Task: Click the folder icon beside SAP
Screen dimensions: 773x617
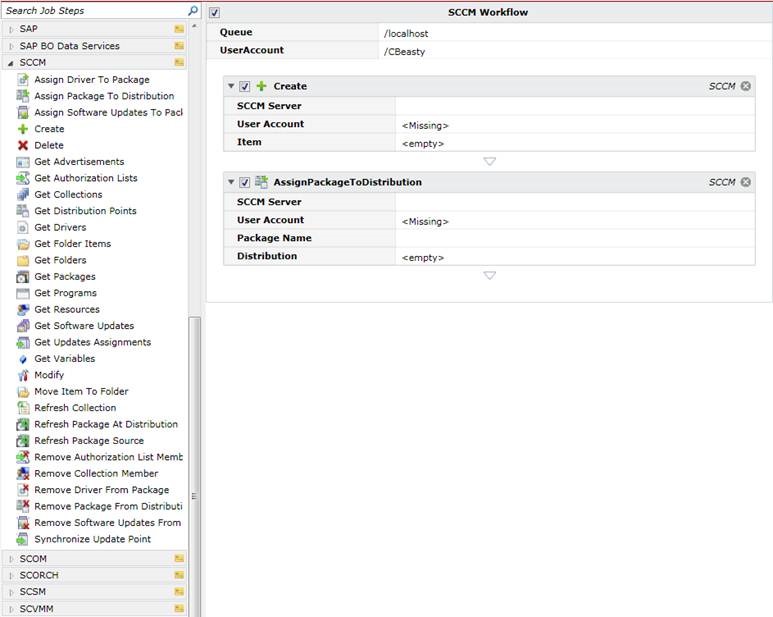Action: click(179, 29)
